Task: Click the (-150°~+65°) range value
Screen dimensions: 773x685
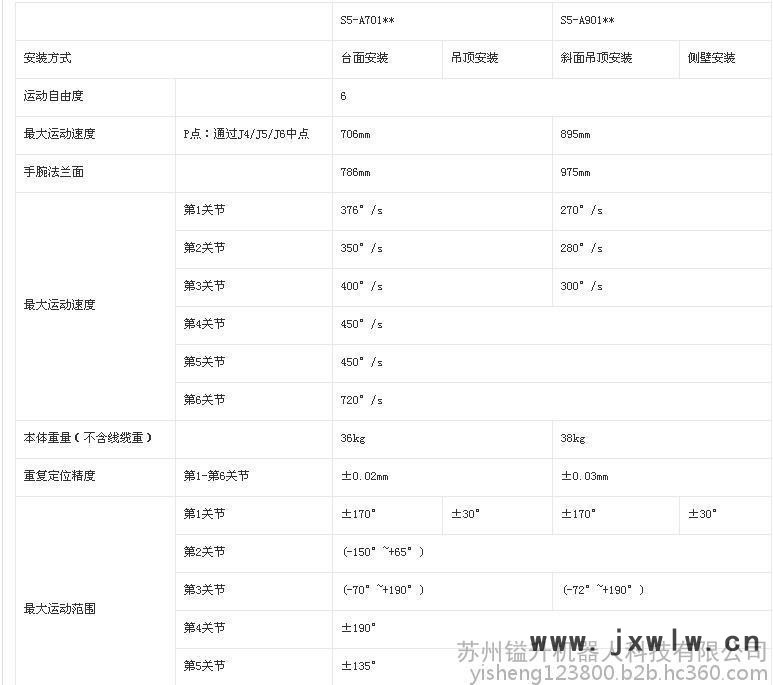Action: coord(383,552)
